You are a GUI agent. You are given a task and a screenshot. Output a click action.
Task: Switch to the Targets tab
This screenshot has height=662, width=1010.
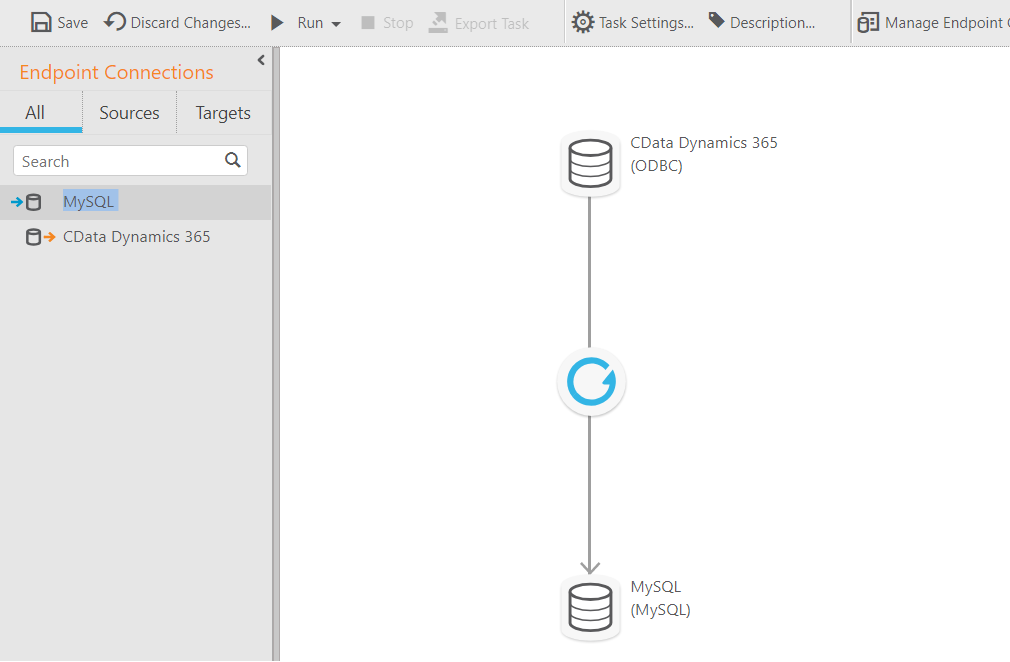(222, 112)
